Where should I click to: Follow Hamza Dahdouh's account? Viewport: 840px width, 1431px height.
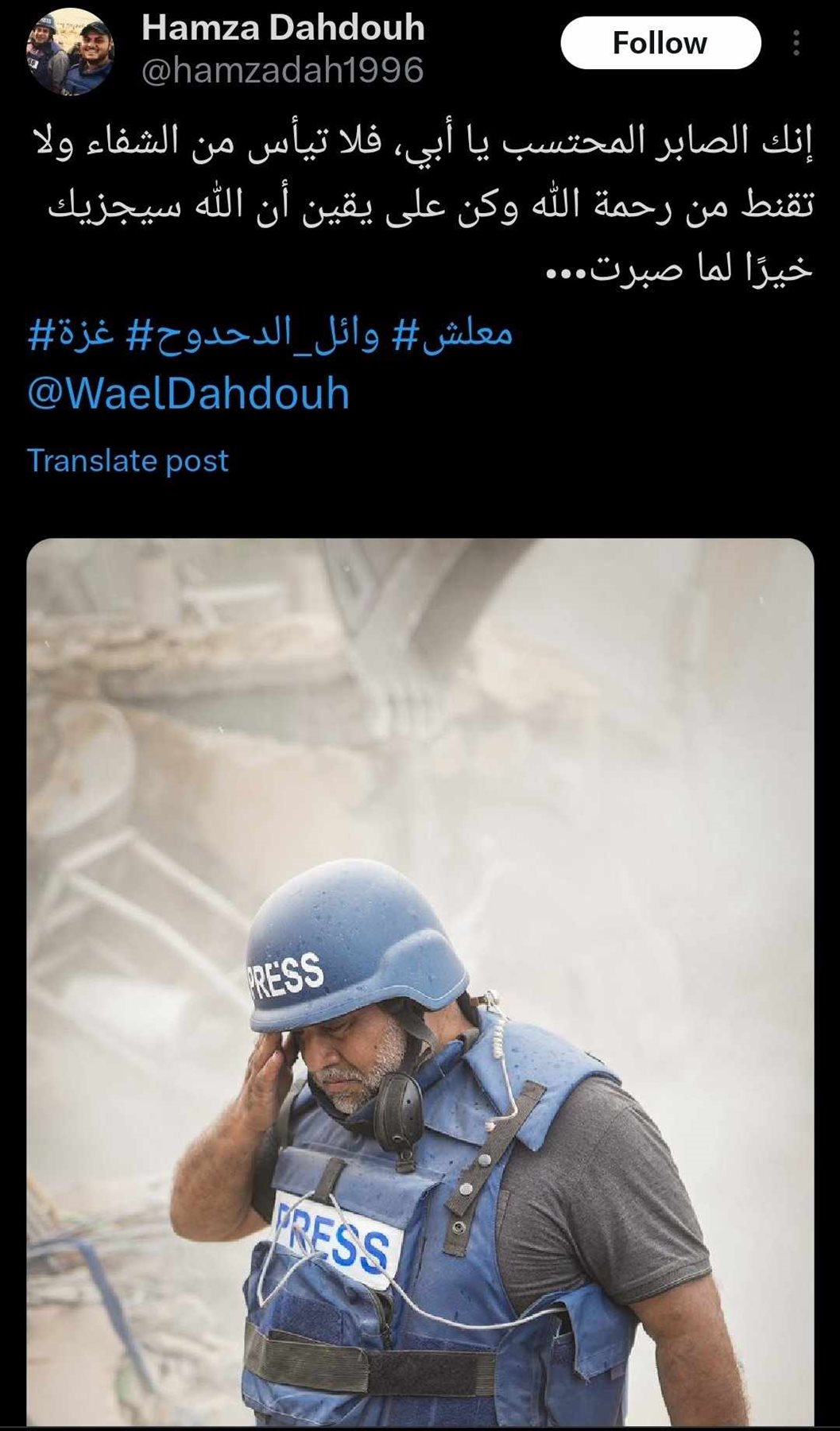click(x=660, y=43)
